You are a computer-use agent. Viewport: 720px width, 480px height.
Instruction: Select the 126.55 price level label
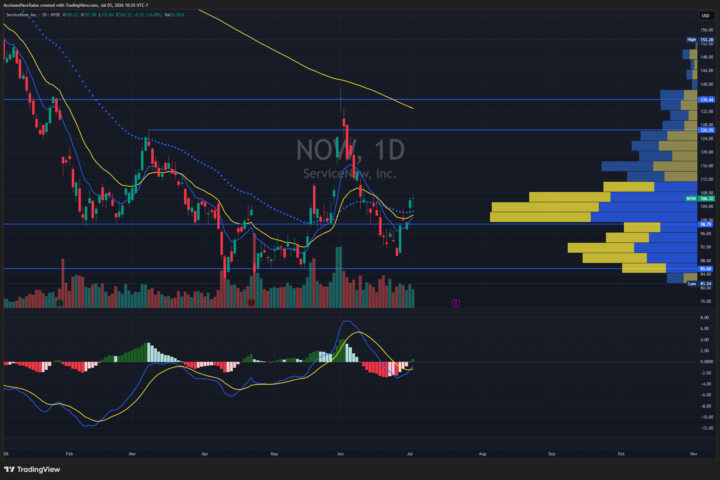[x=706, y=130]
